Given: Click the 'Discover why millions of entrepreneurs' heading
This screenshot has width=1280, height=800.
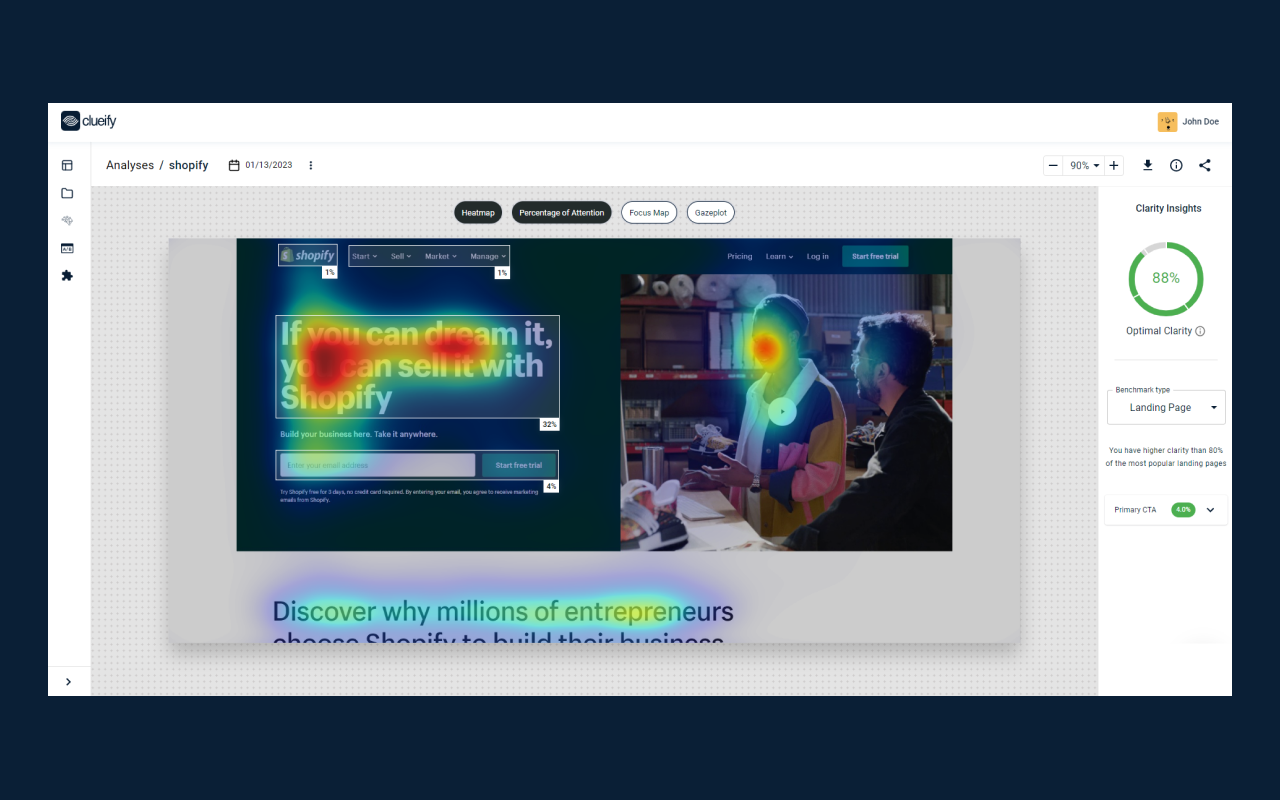Looking at the screenshot, I should 503,612.
